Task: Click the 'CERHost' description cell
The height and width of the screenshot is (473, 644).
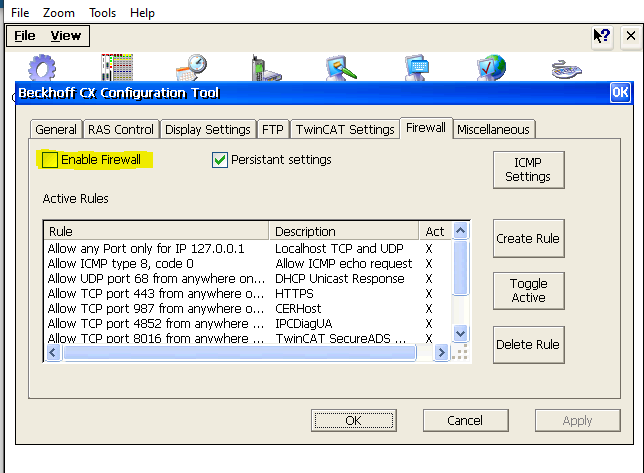Action: click(x=298, y=309)
